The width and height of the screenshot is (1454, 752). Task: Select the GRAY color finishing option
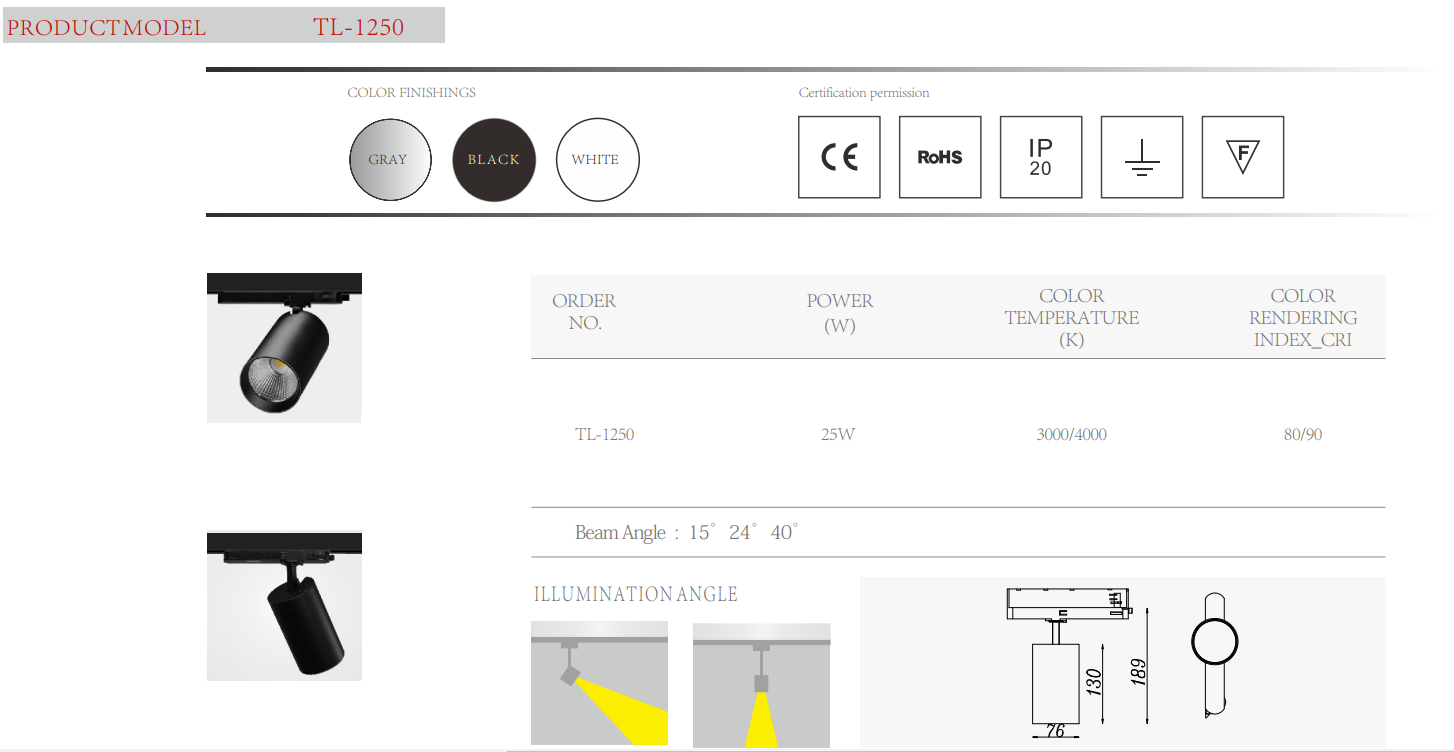click(x=390, y=159)
